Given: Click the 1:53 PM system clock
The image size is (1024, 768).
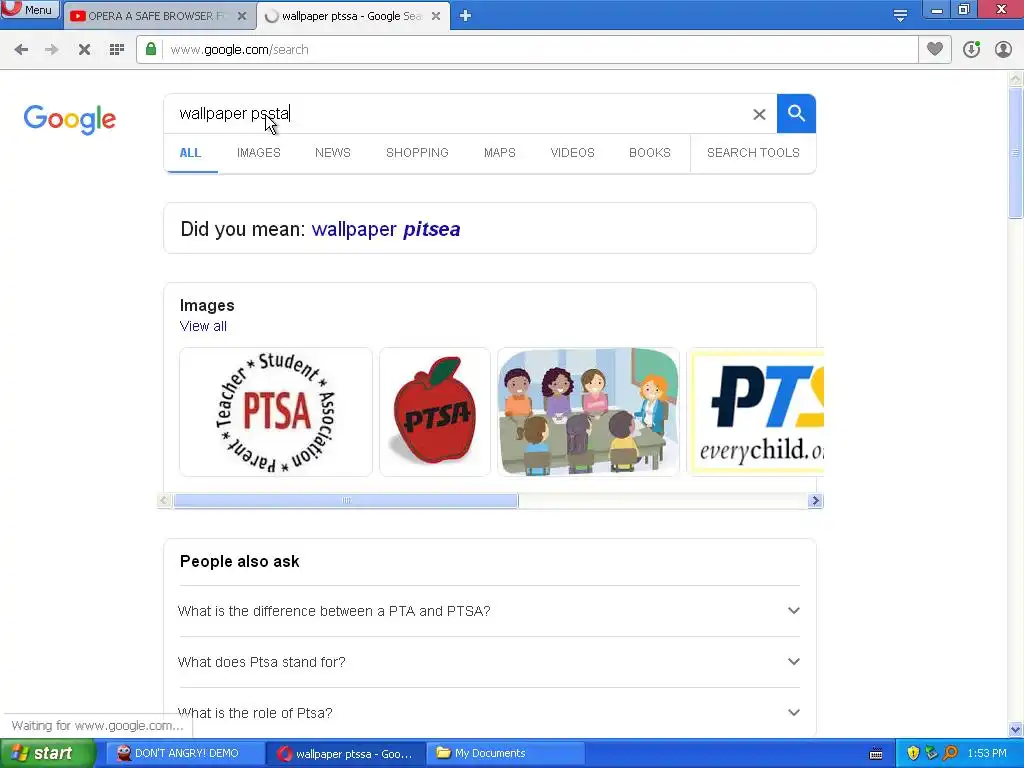Looking at the screenshot, I should [x=987, y=754].
